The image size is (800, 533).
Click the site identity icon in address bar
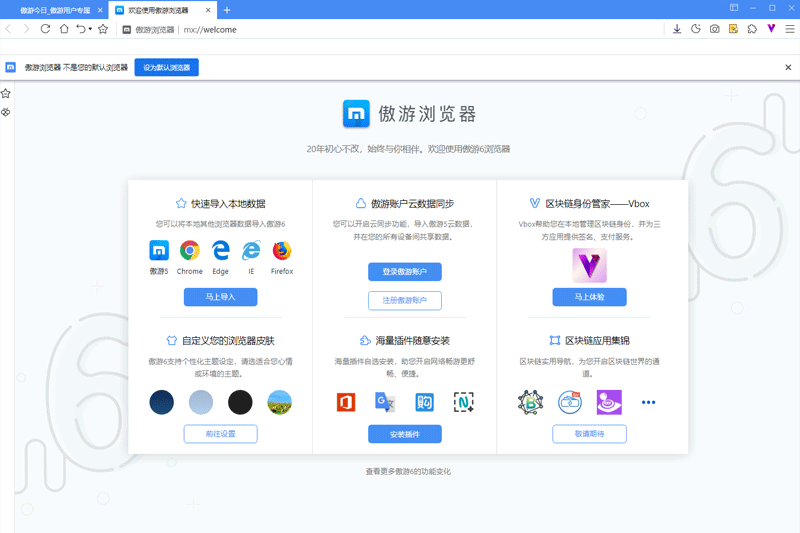coord(127,30)
